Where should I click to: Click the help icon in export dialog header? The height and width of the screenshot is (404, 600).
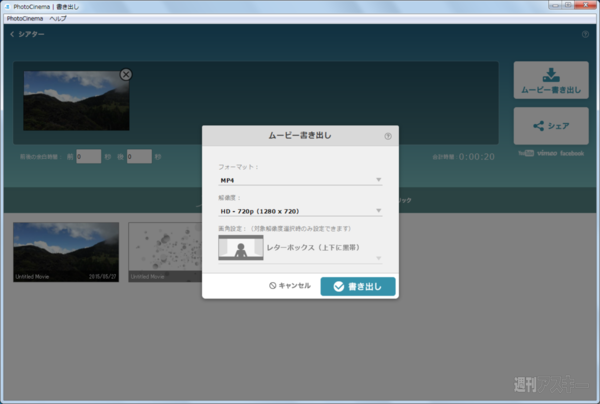pos(388,136)
